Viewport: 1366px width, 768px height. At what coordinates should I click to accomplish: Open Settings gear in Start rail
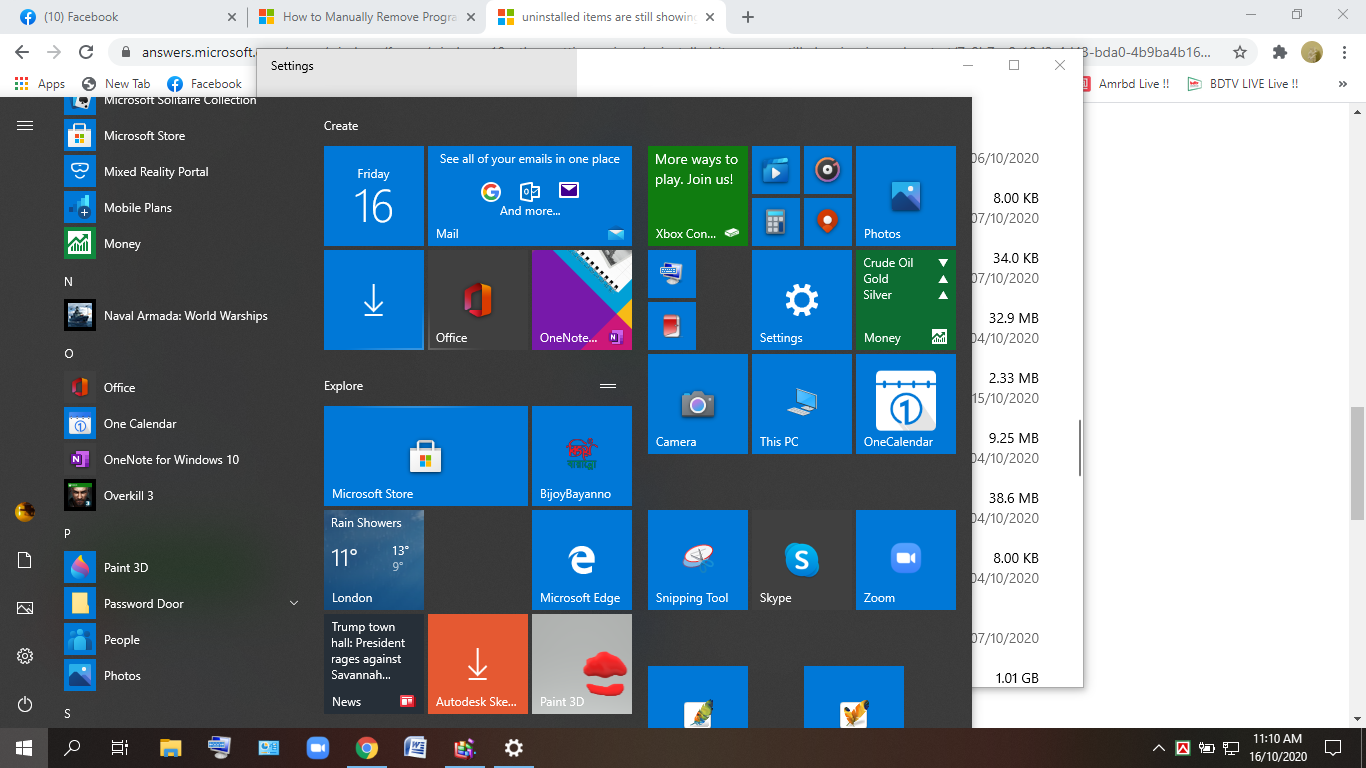25,656
